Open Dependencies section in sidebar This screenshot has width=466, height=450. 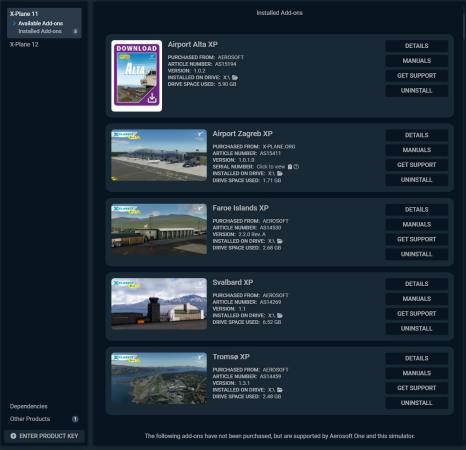[29, 406]
